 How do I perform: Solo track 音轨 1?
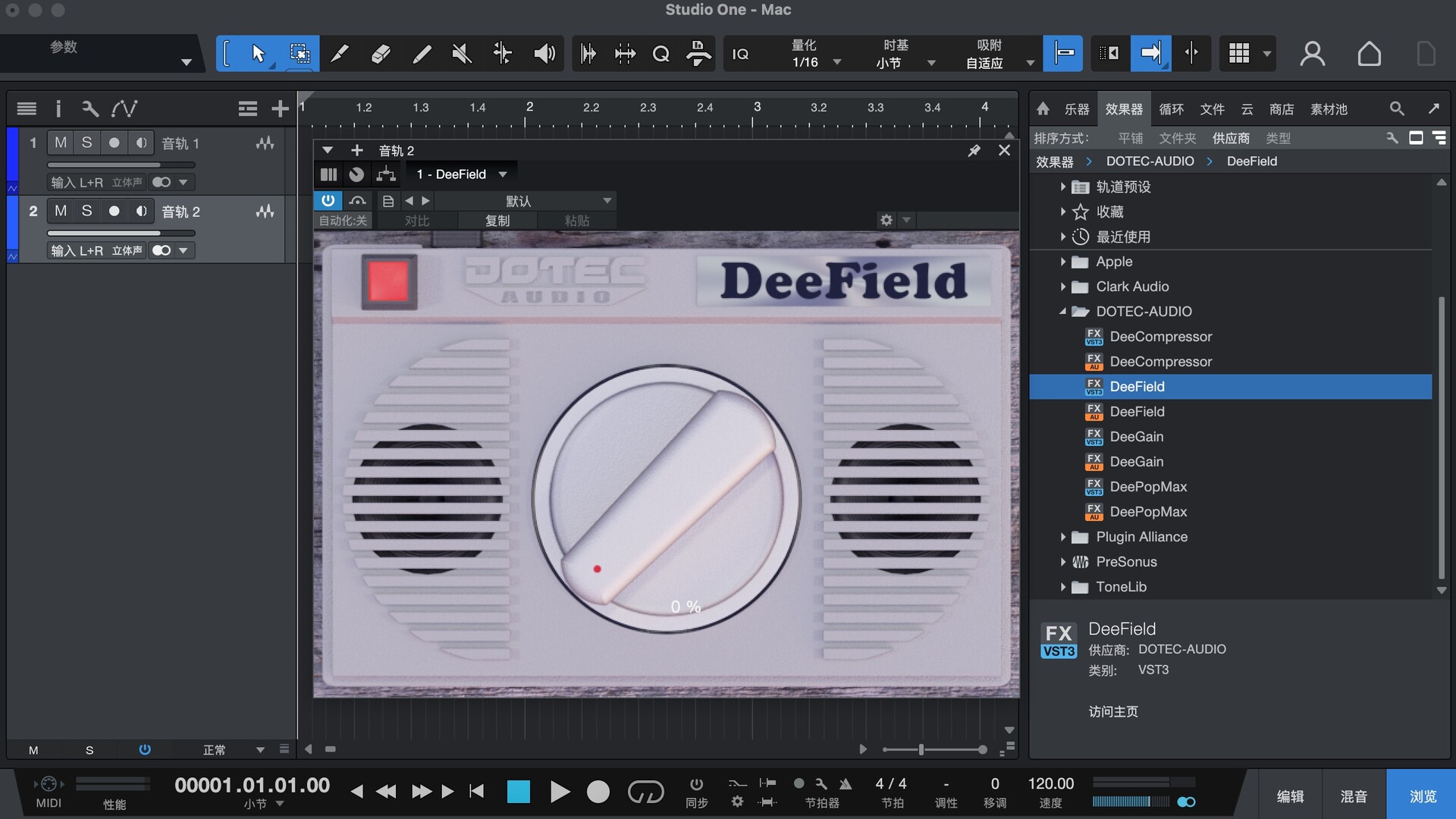pyautogui.click(x=87, y=143)
